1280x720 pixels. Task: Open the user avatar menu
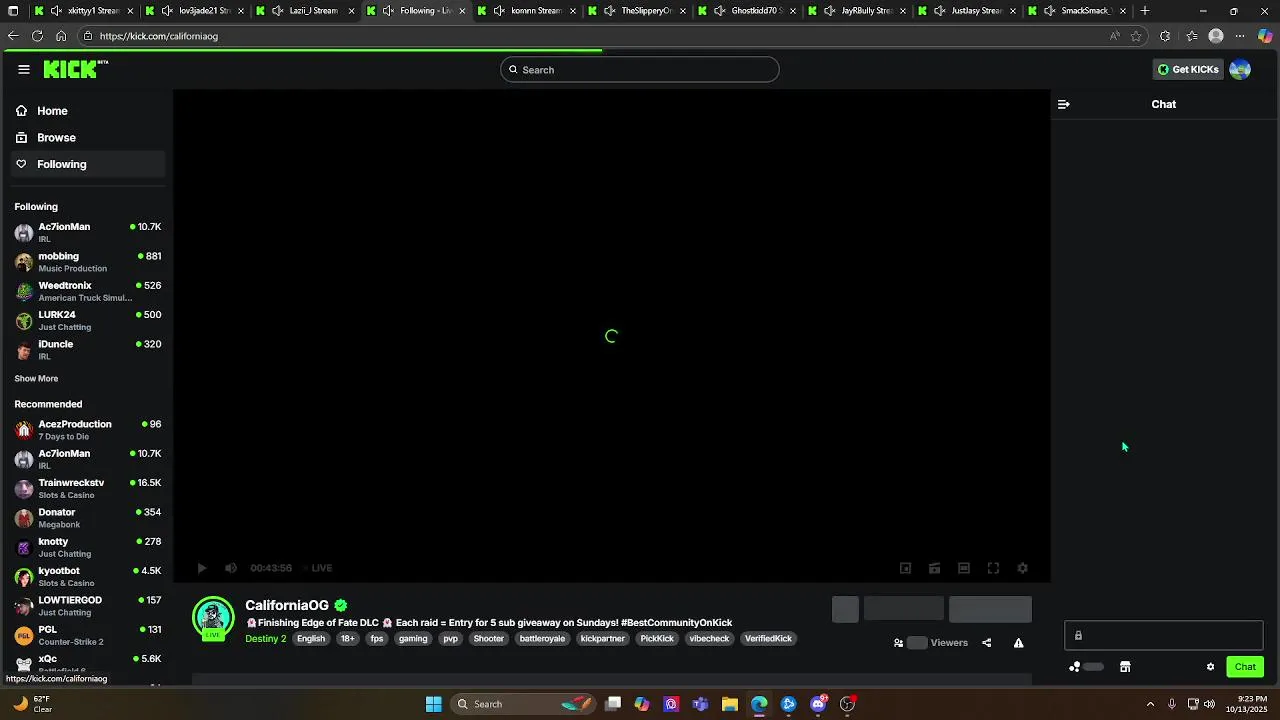pos(1240,69)
